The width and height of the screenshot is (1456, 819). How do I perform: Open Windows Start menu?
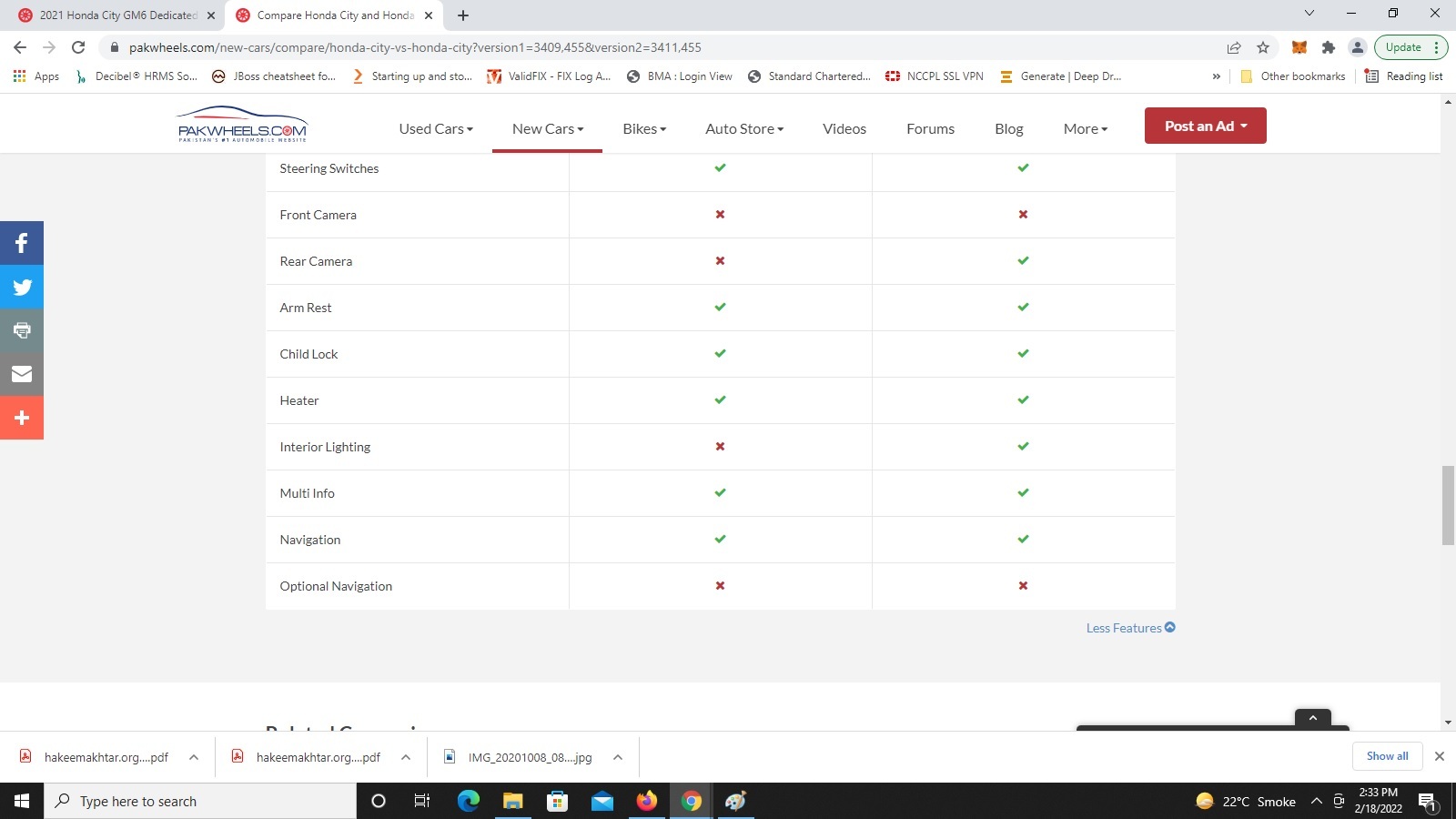[x=22, y=801]
